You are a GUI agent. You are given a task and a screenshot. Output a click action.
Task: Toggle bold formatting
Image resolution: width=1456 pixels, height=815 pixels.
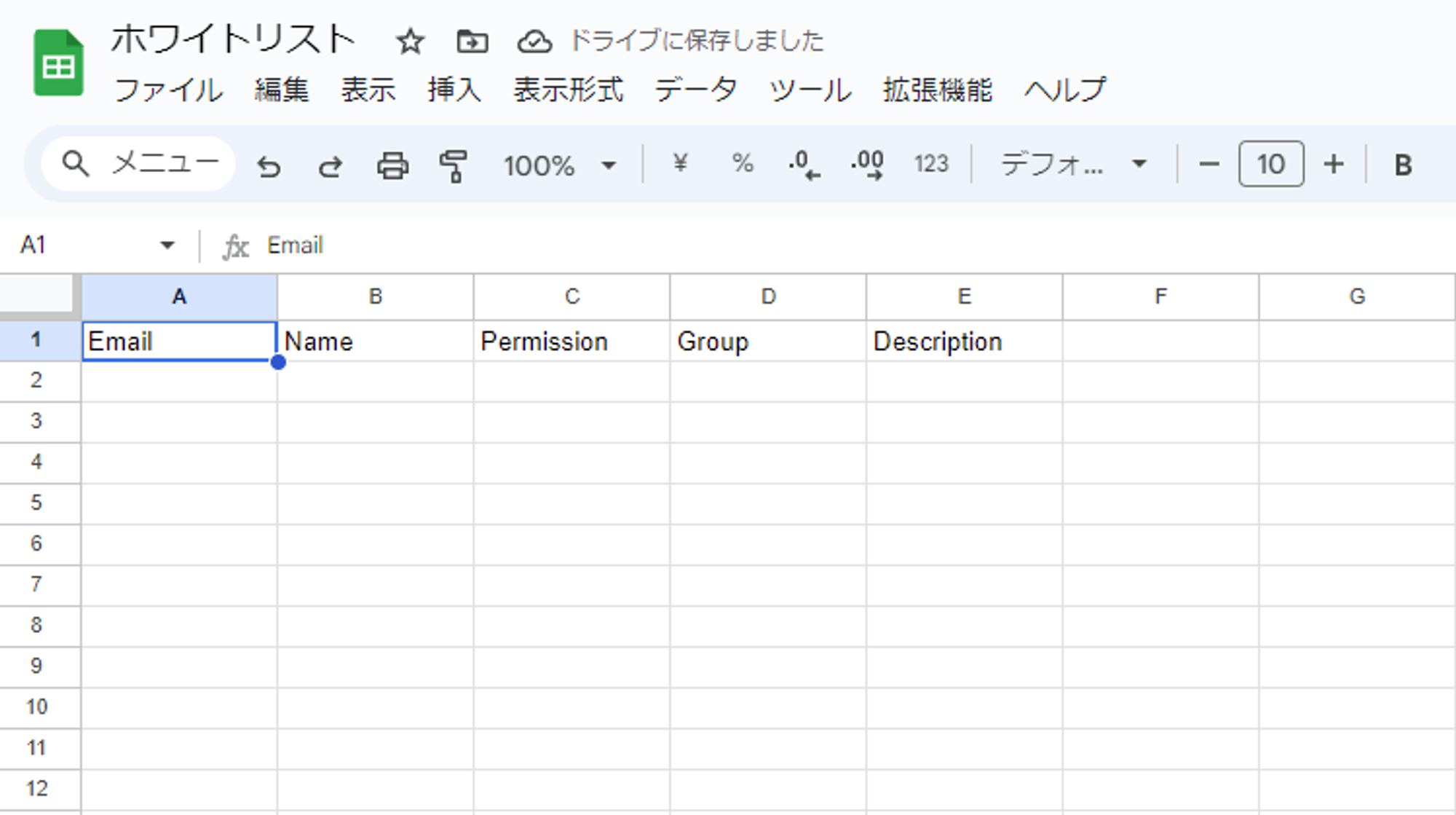[x=1403, y=165]
